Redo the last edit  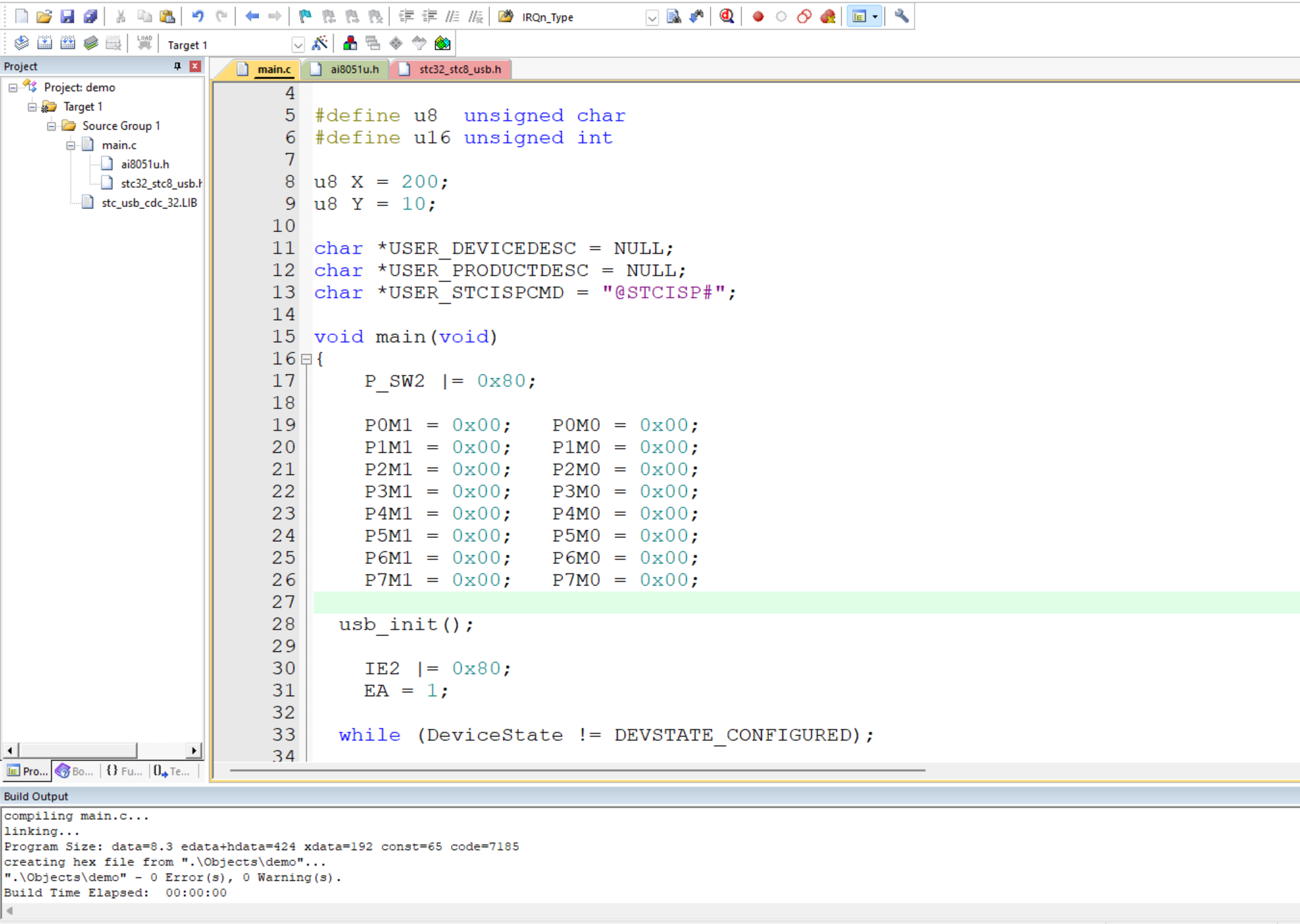pos(221,17)
